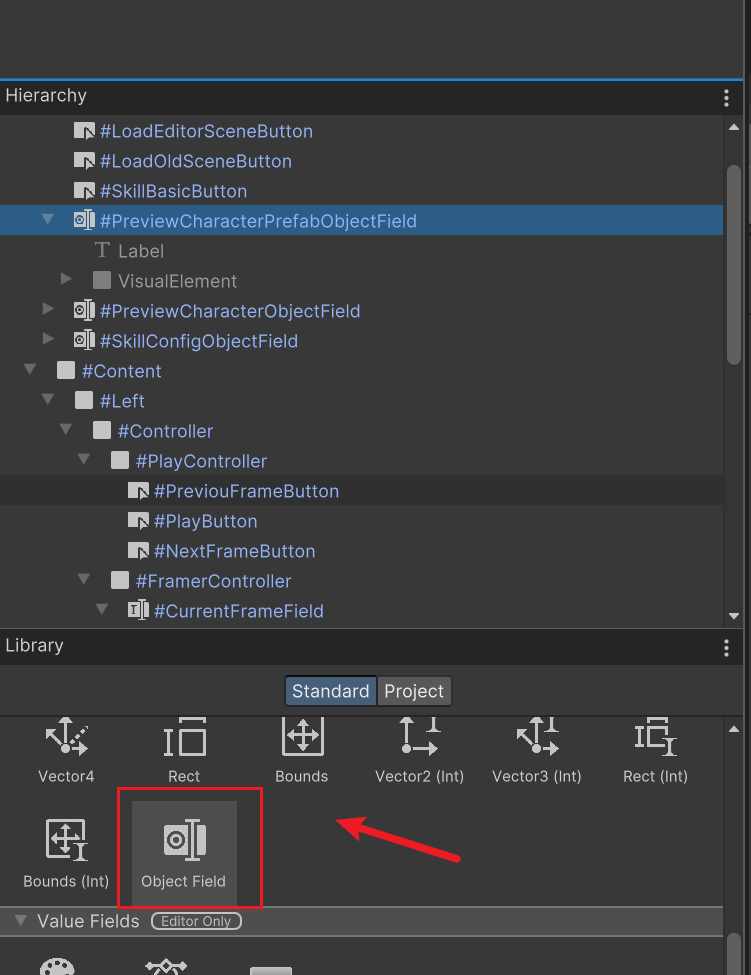Select #LoadEditorSceneButton in the hierarchy
The width and height of the screenshot is (751, 975).
(x=206, y=131)
